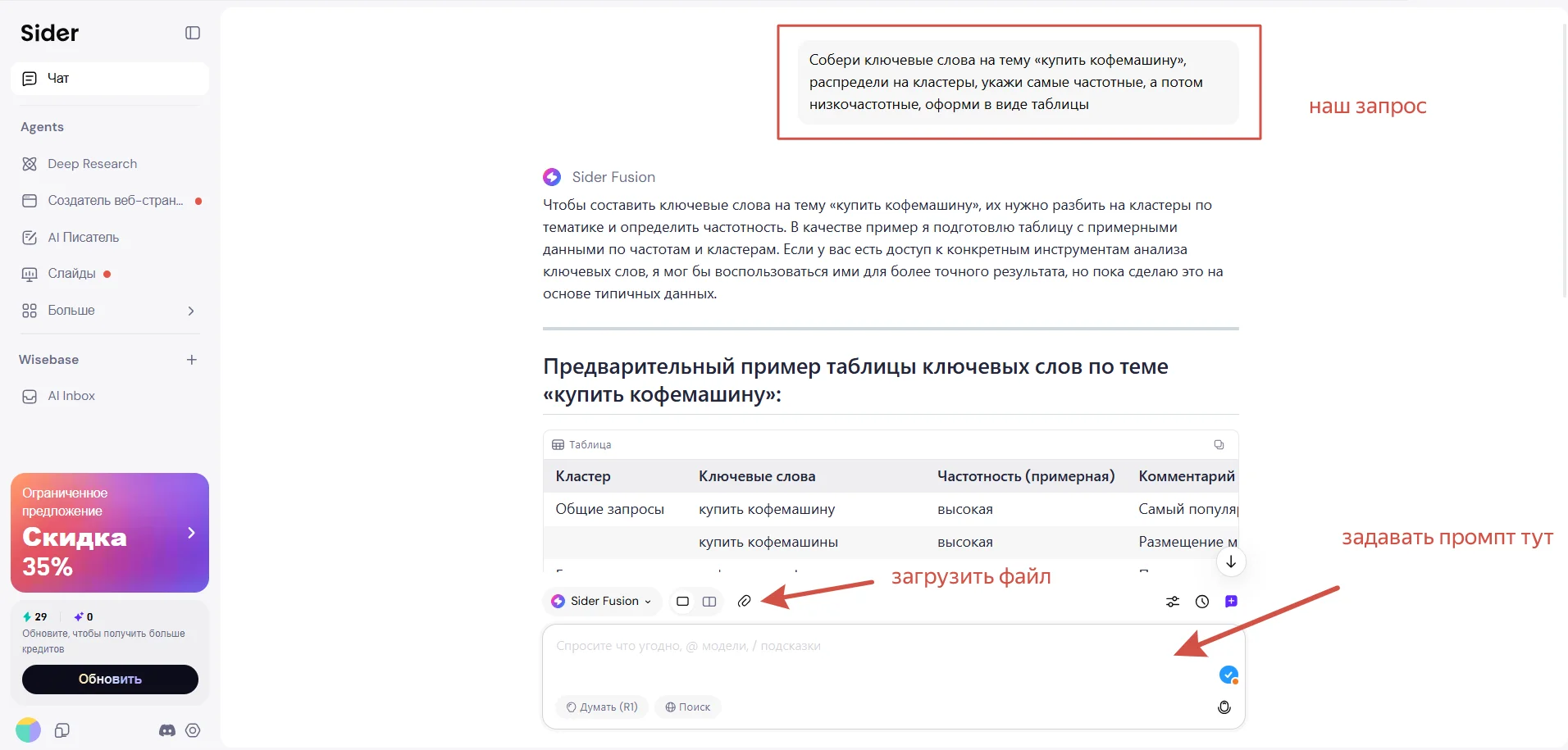1568x750 pixels.
Task: Click the Больше grid icon
Action: [x=30, y=311]
